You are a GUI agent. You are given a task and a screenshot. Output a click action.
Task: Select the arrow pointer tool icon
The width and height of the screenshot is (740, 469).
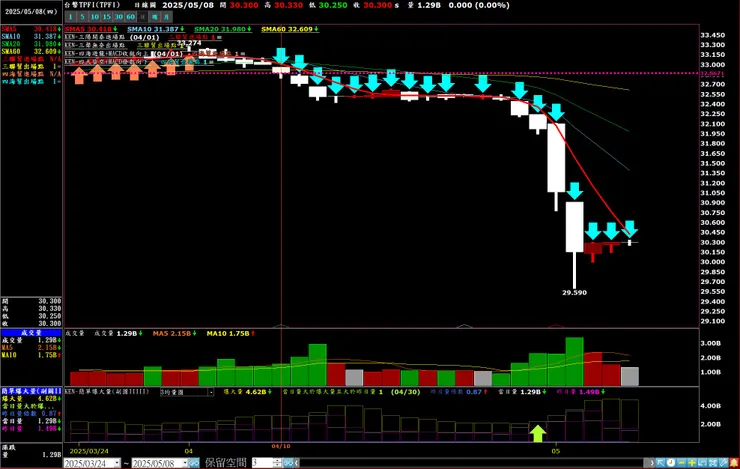[661, 463]
